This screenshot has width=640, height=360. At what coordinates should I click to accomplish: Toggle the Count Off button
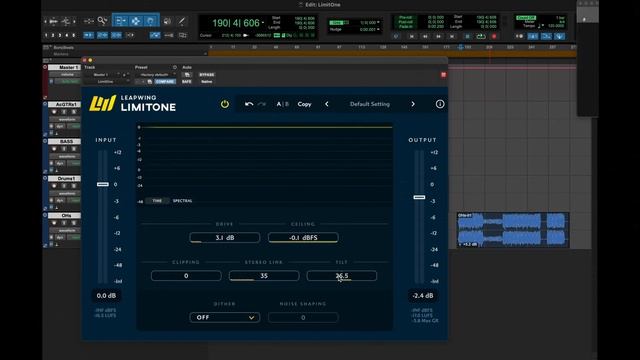click(x=526, y=18)
